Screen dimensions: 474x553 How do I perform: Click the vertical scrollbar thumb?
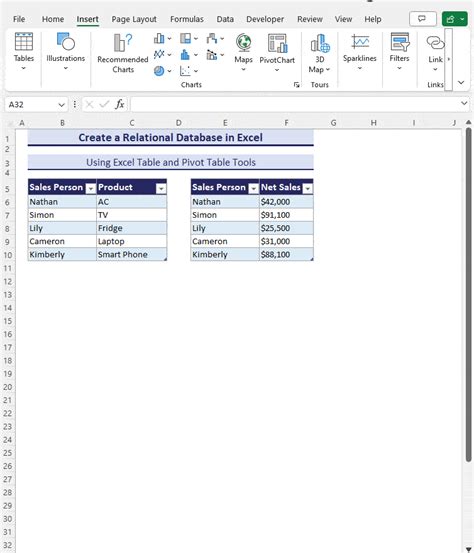tap(468, 294)
